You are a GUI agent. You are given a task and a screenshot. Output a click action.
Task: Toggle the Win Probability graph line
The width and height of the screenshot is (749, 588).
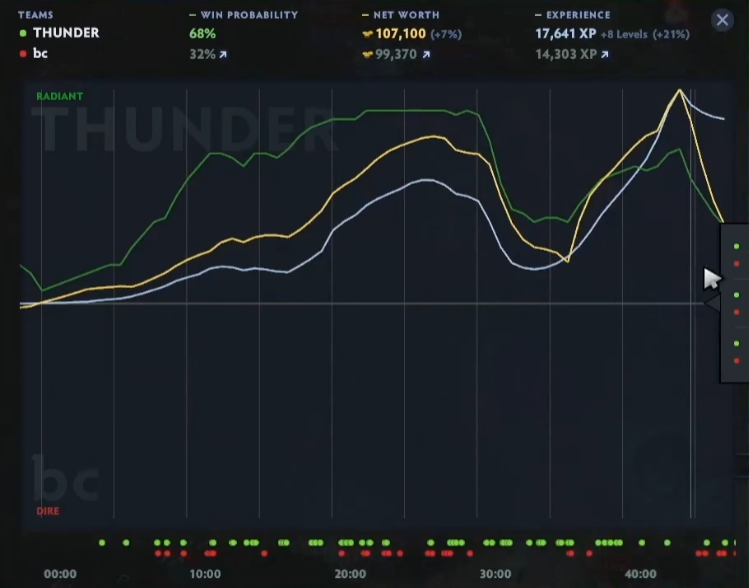243,15
